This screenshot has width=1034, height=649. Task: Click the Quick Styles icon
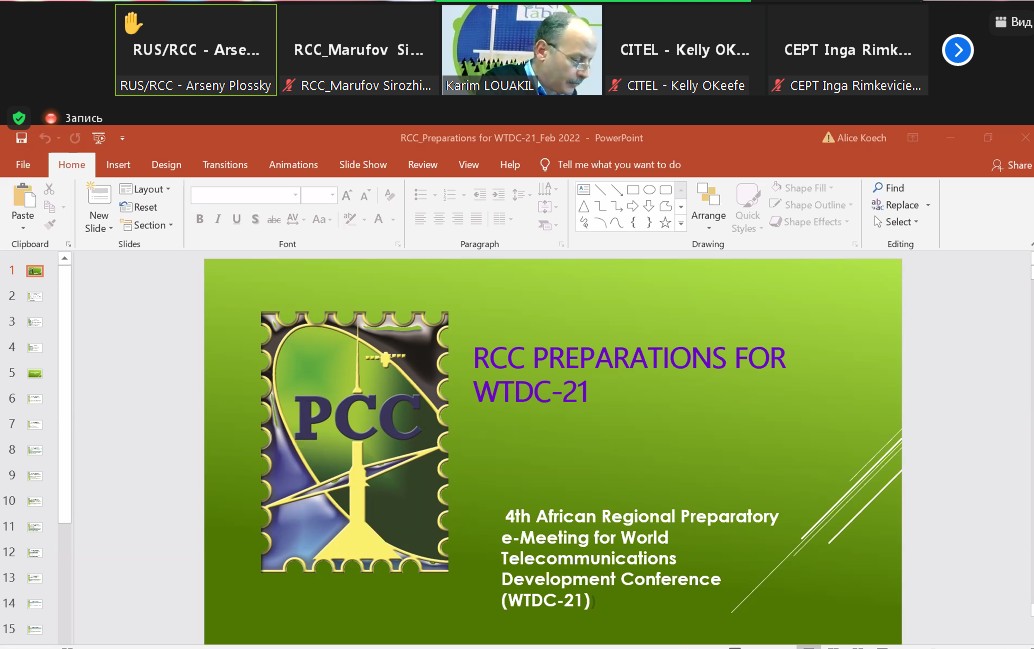(x=747, y=195)
